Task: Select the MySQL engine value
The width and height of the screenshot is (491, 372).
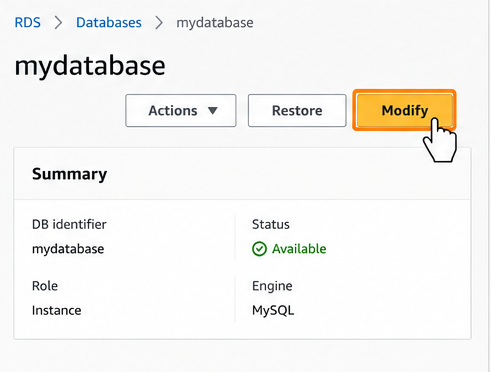Action: (x=273, y=311)
